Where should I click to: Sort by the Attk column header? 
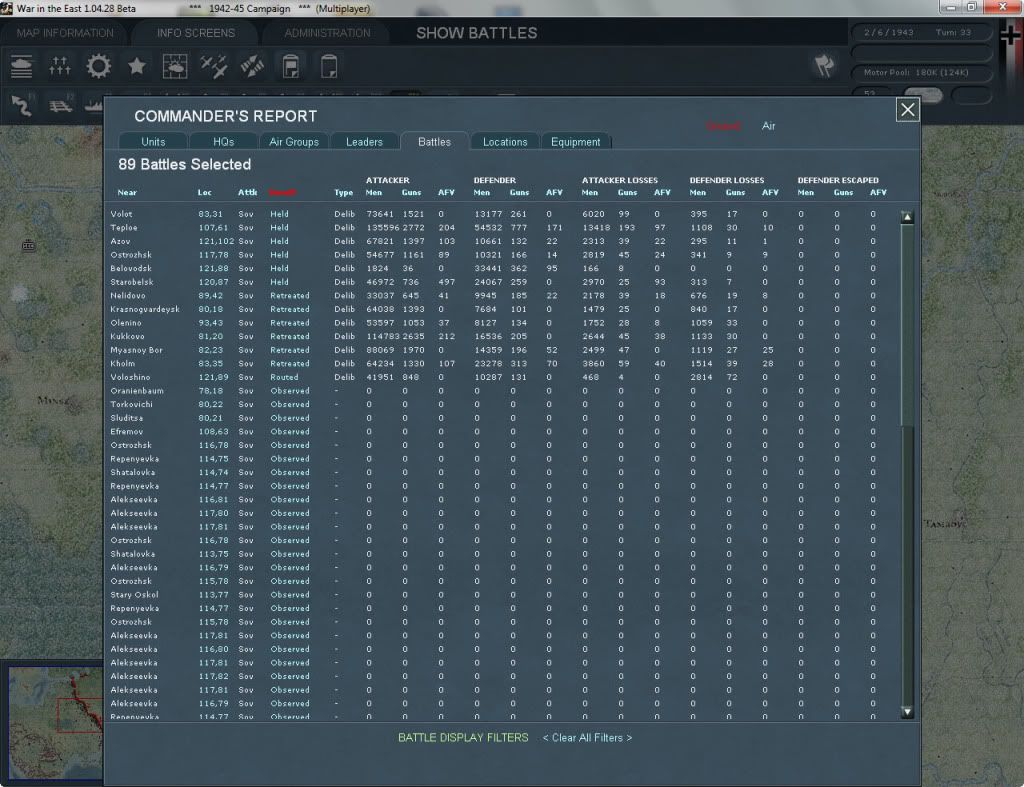(248, 193)
